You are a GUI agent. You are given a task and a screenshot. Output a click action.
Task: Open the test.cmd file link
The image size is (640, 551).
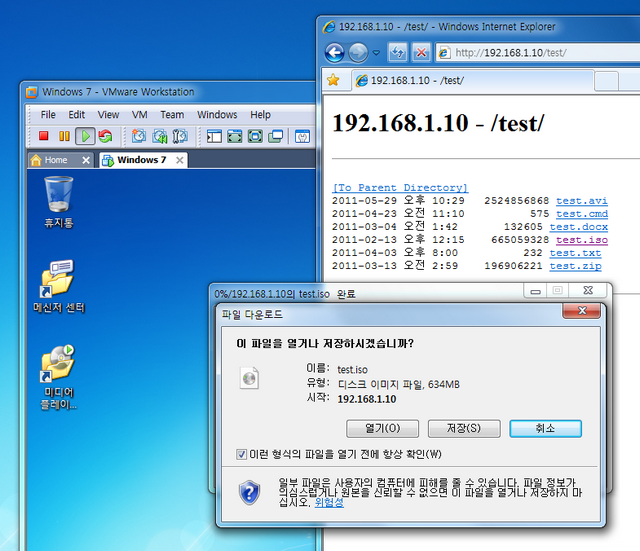pos(582,214)
